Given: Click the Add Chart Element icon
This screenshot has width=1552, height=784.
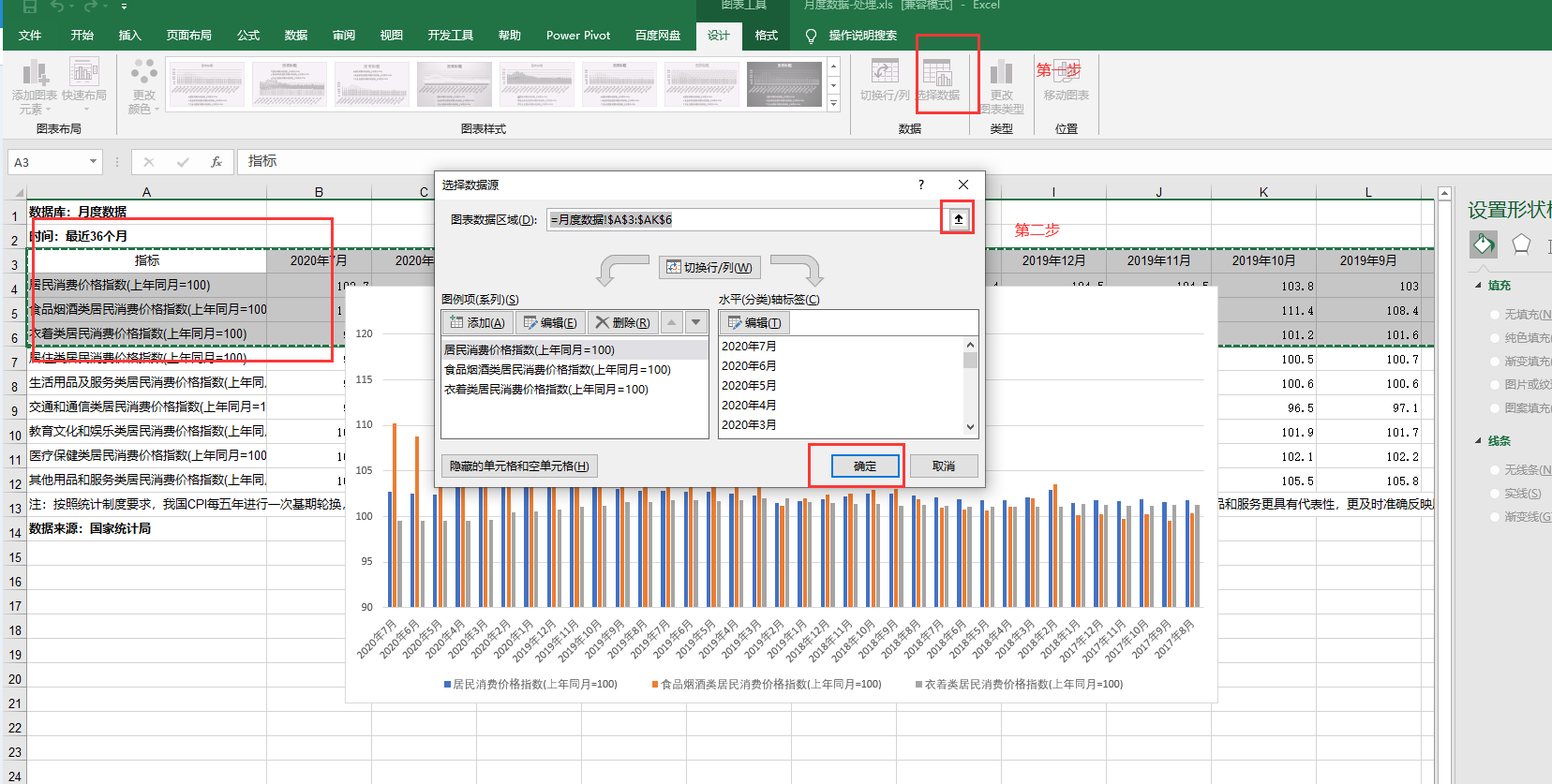Looking at the screenshot, I should click(35, 73).
